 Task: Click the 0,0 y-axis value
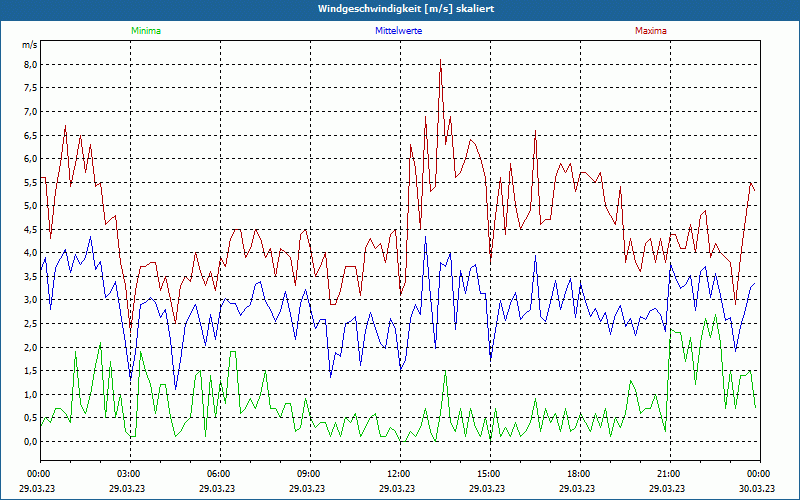point(31,441)
